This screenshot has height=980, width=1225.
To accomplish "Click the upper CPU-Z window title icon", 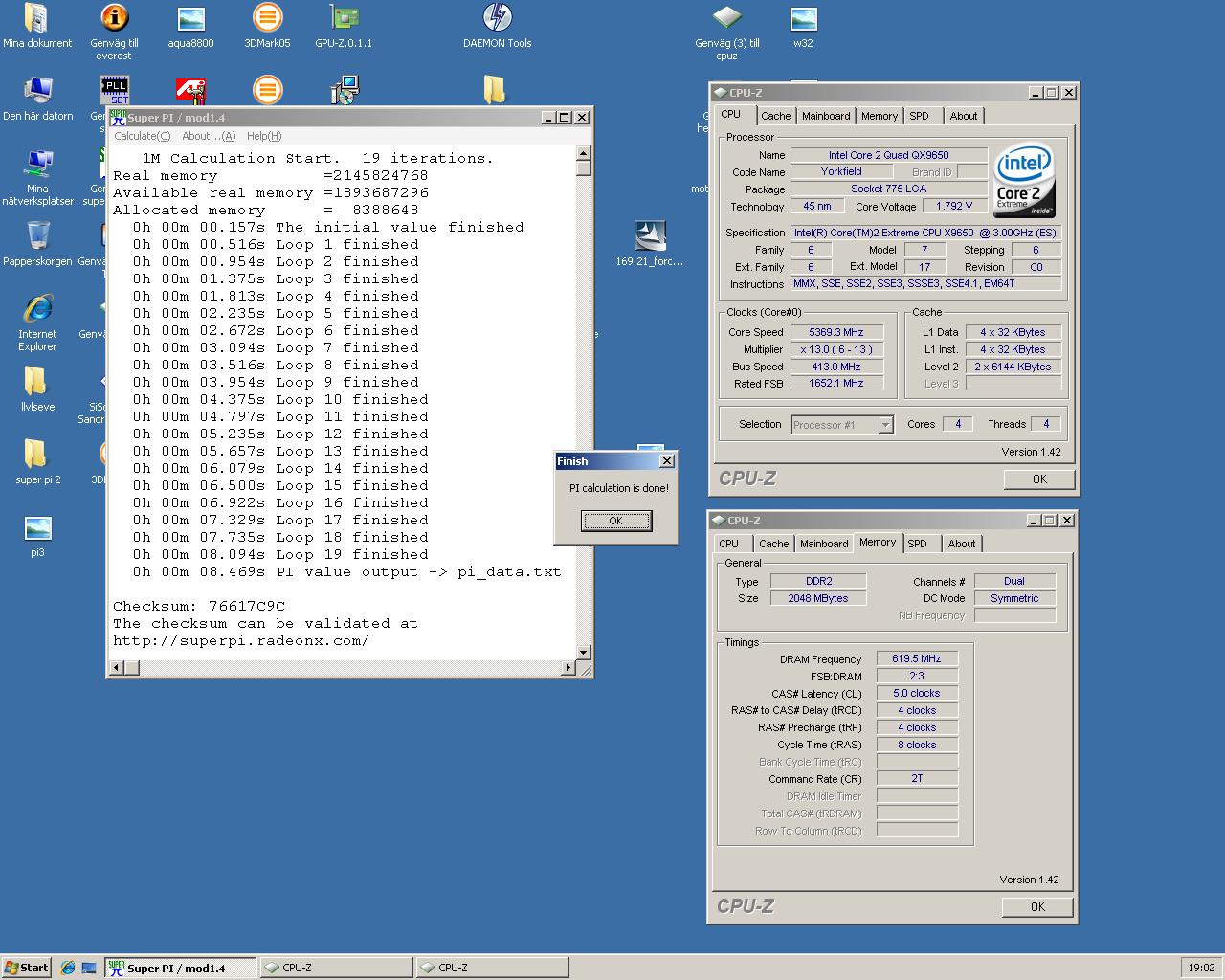I will (x=719, y=92).
